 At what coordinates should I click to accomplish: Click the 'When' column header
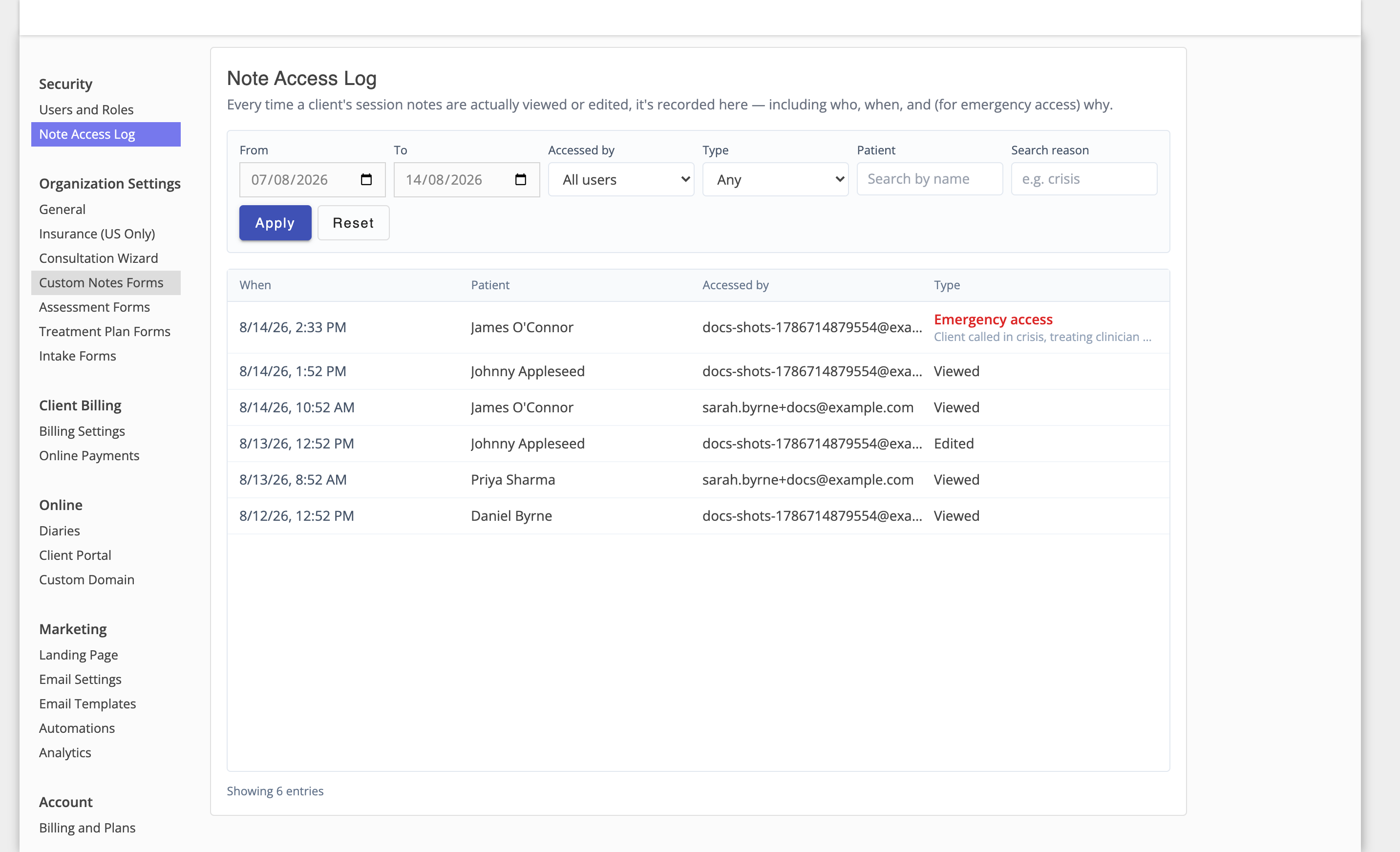255,285
